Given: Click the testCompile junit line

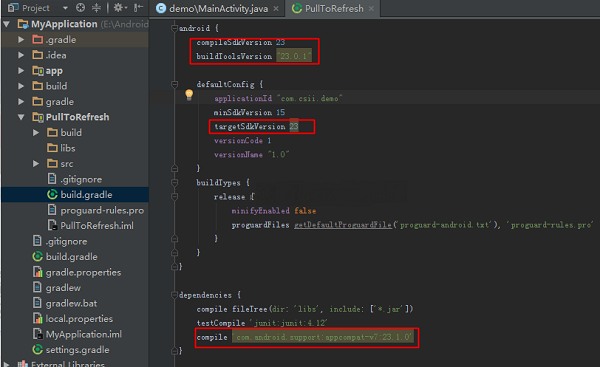Looking at the screenshot, I should pyautogui.click(x=262, y=323).
